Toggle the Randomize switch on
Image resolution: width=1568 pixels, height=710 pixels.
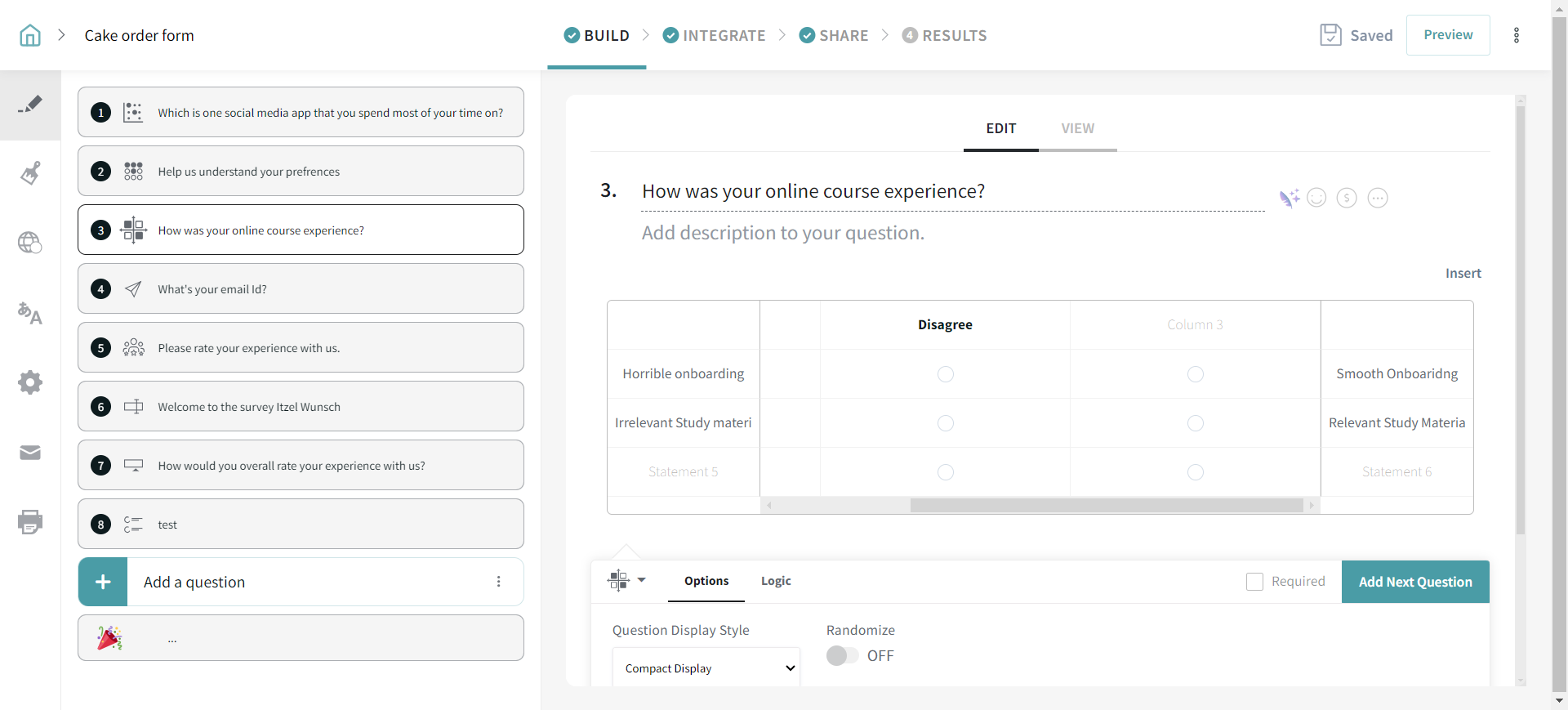(842, 656)
